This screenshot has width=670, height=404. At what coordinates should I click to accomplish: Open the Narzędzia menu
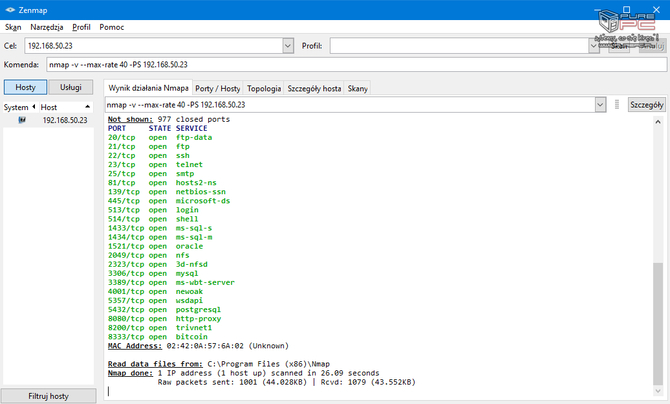pyautogui.click(x=47, y=27)
